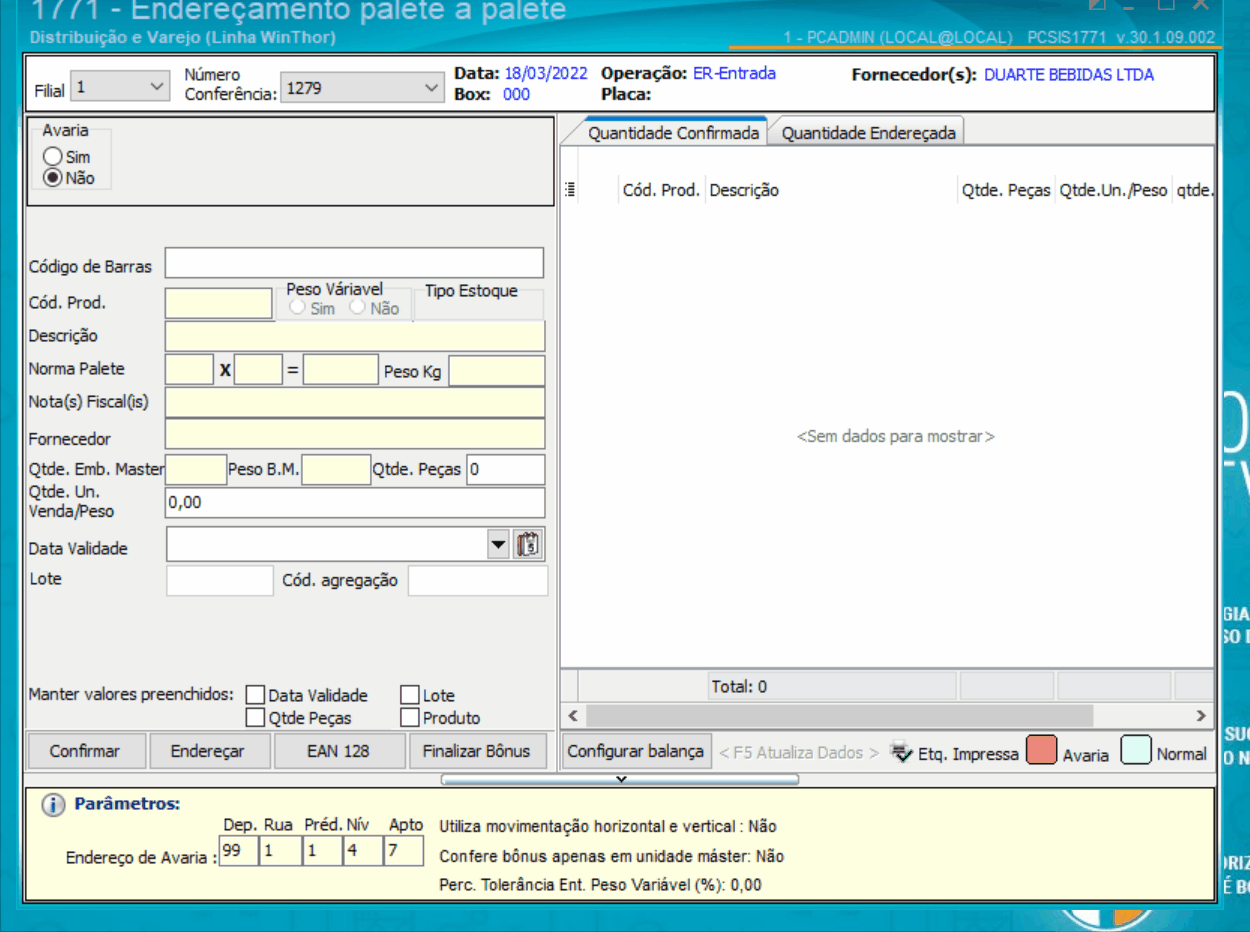Click the Cód. agregação input field
The image size is (1250, 932).
tap(478, 580)
